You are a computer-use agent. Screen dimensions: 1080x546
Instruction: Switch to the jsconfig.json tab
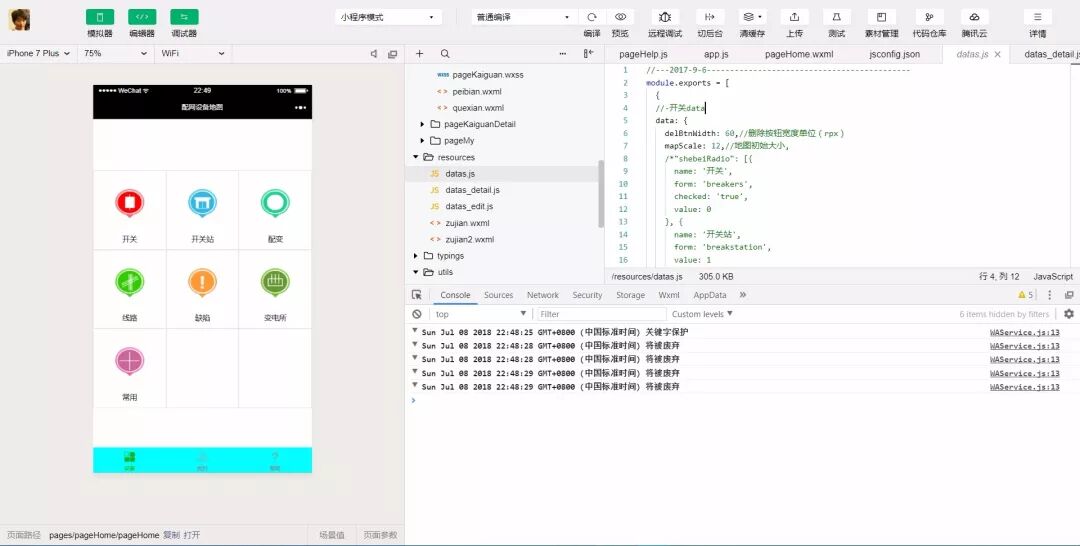894,54
